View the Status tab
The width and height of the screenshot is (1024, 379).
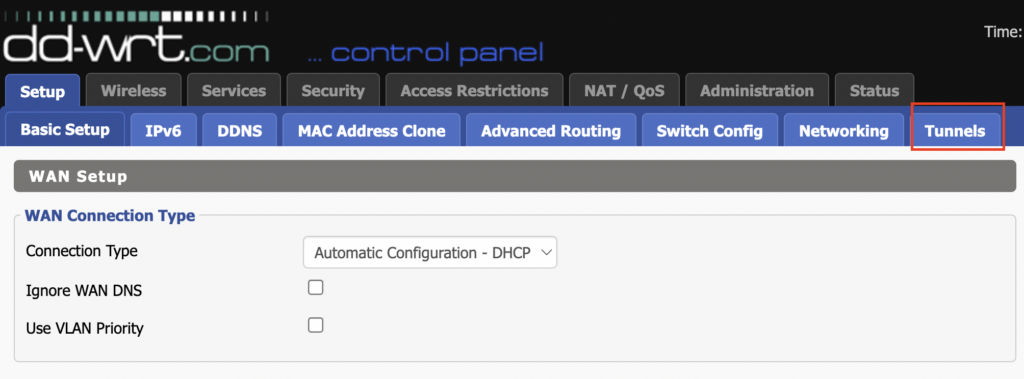(x=874, y=91)
